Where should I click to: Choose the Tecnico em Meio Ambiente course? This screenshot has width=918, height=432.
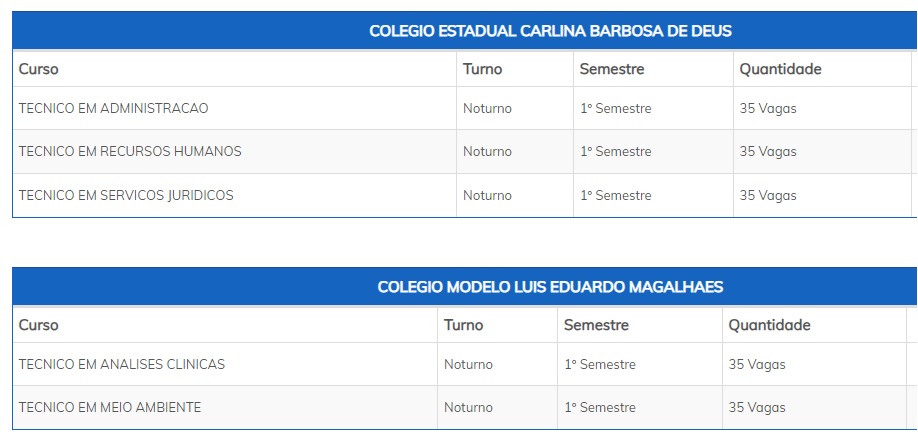(110, 407)
